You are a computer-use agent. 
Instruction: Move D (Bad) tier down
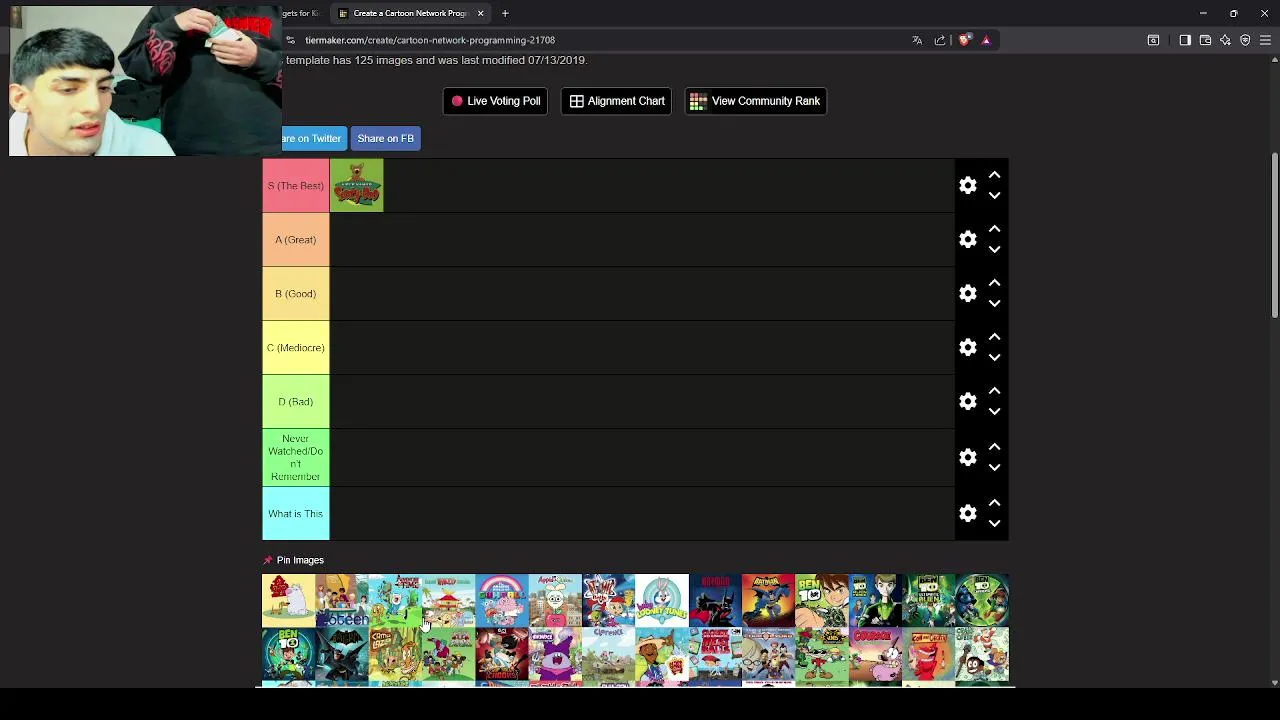click(994, 412)
